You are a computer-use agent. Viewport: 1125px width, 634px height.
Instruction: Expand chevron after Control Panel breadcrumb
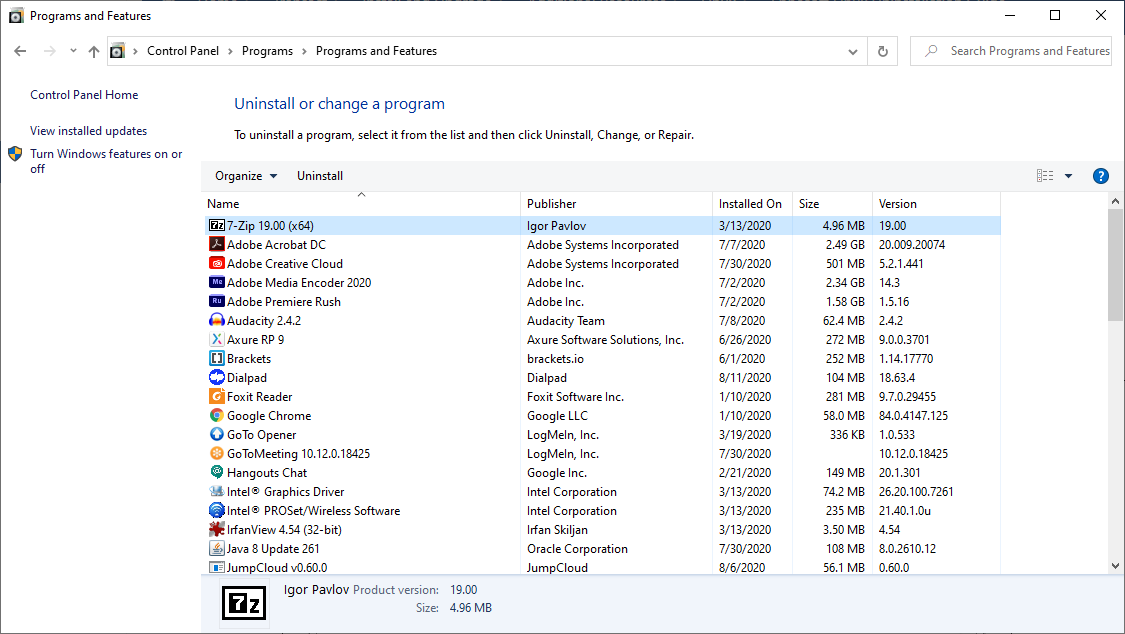click(230, 52)
